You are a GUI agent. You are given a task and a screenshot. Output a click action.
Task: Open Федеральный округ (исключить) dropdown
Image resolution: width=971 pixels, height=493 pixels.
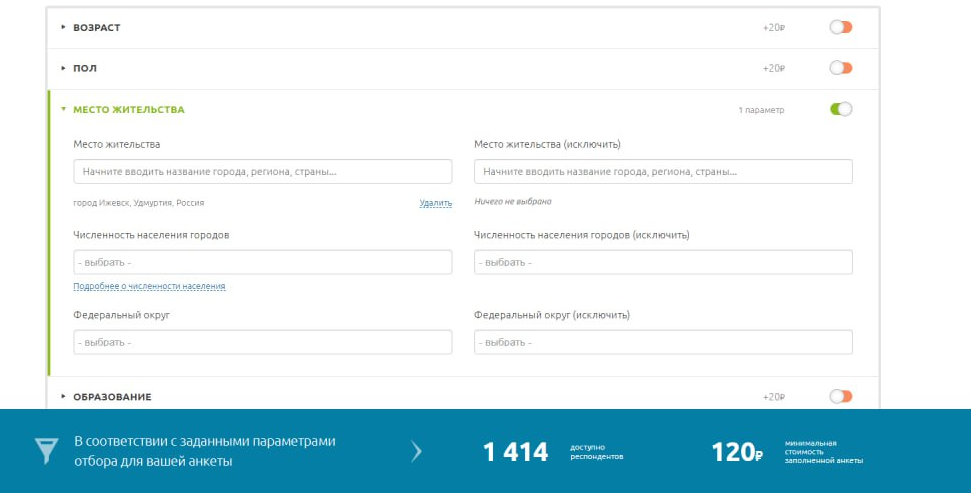[x=663, y=342]
